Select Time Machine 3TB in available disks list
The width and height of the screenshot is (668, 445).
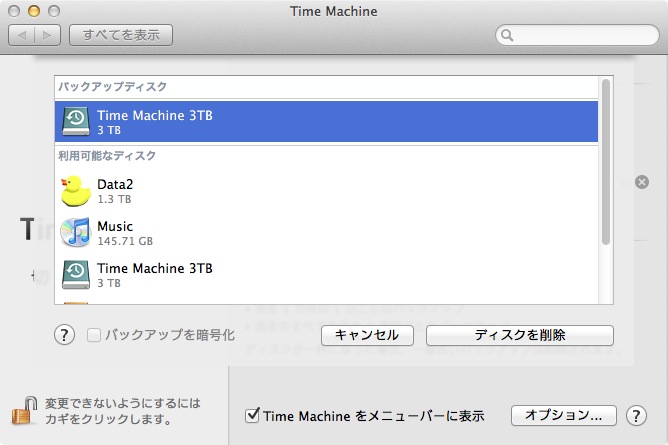point(326,275)
